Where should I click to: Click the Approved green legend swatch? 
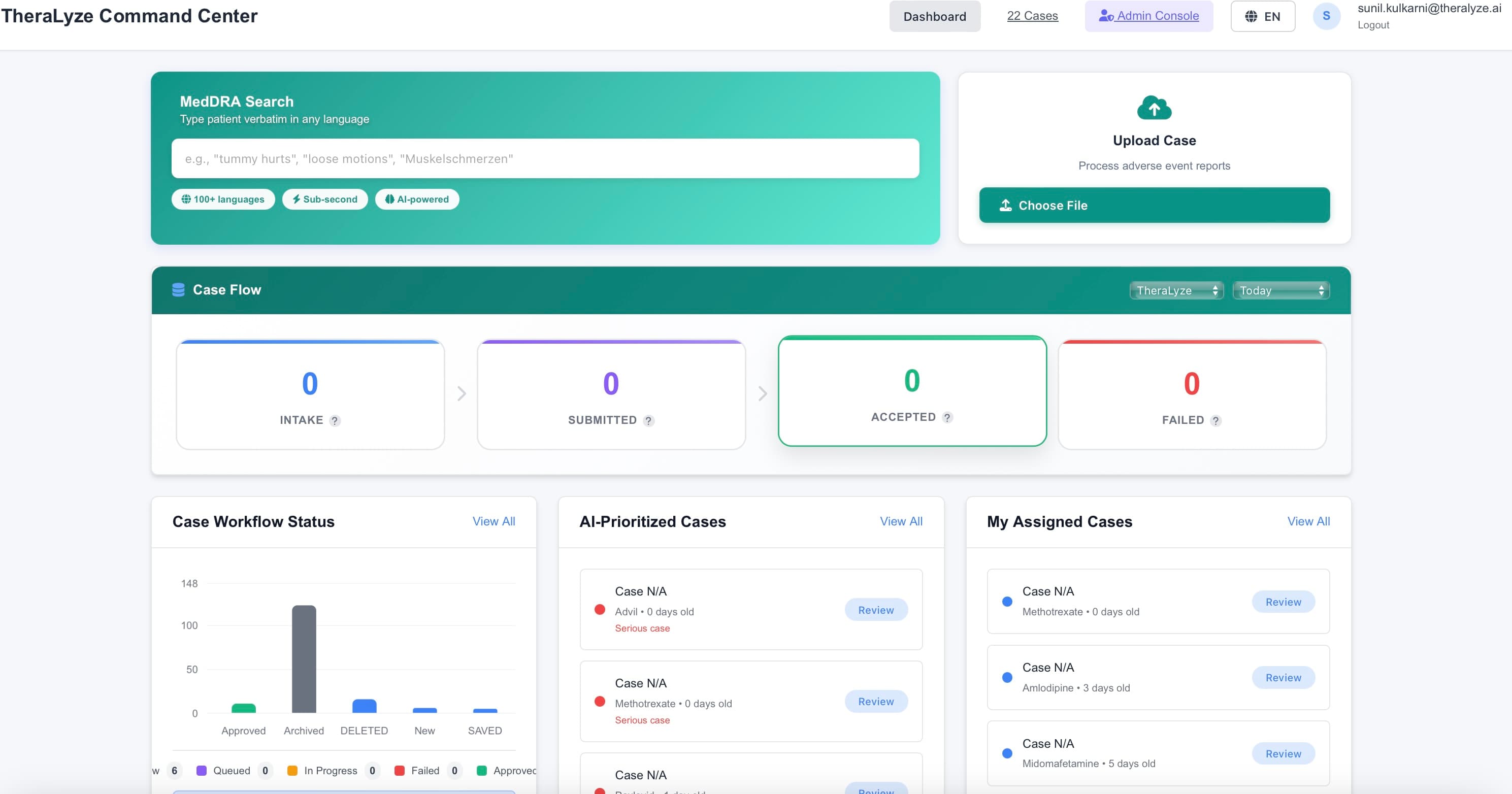tap(482, 771)
